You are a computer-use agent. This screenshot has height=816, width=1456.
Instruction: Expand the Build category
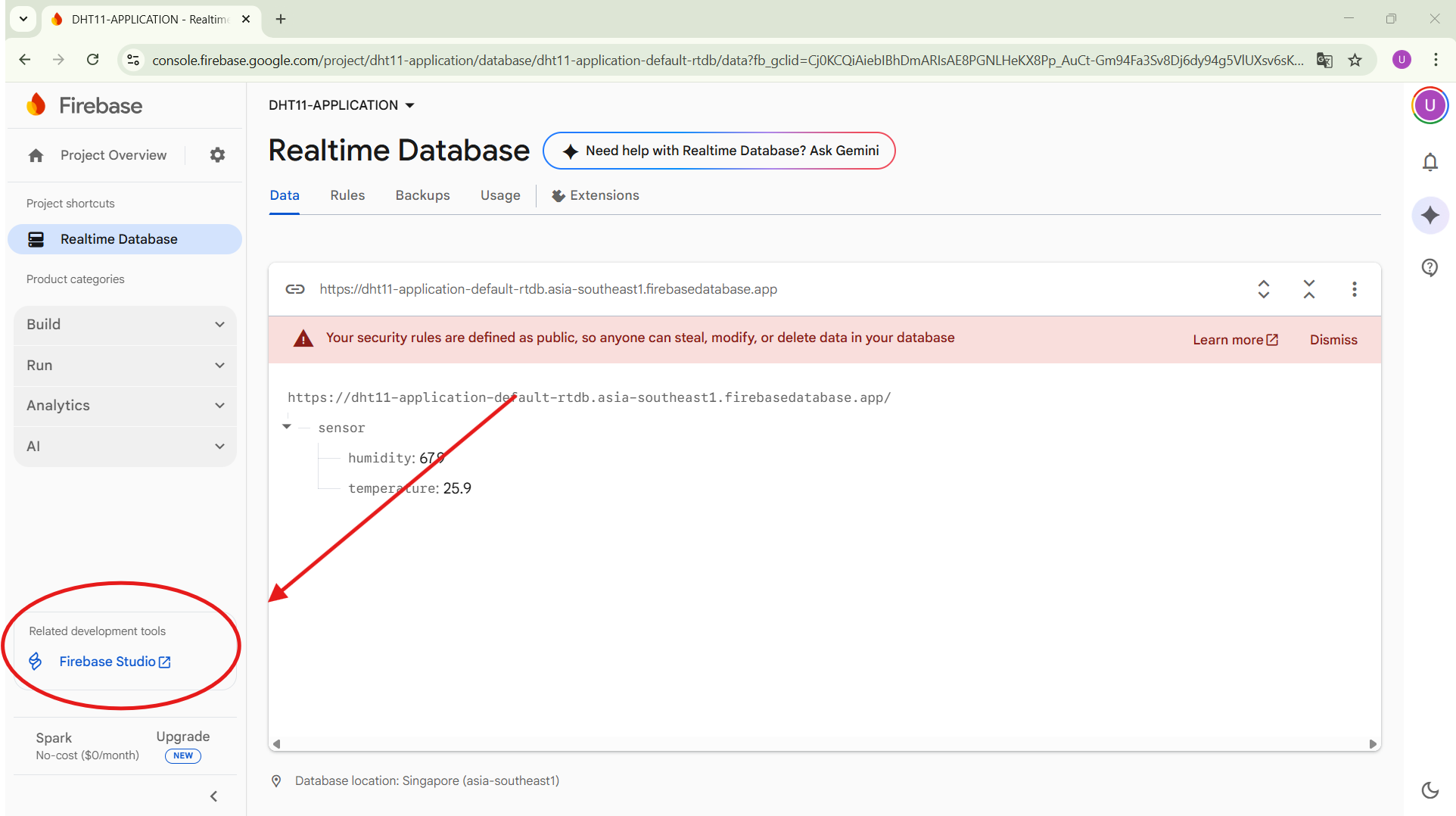click(x=125, y=325)
